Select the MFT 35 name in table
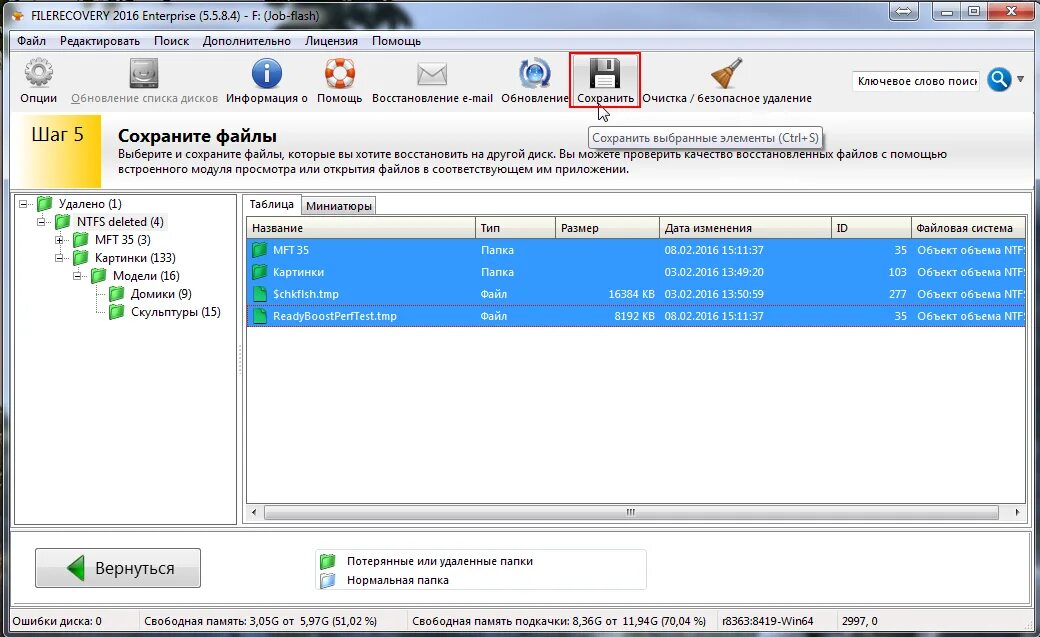The width and height of the screenshot is (1040, 637). pos(291,250)
